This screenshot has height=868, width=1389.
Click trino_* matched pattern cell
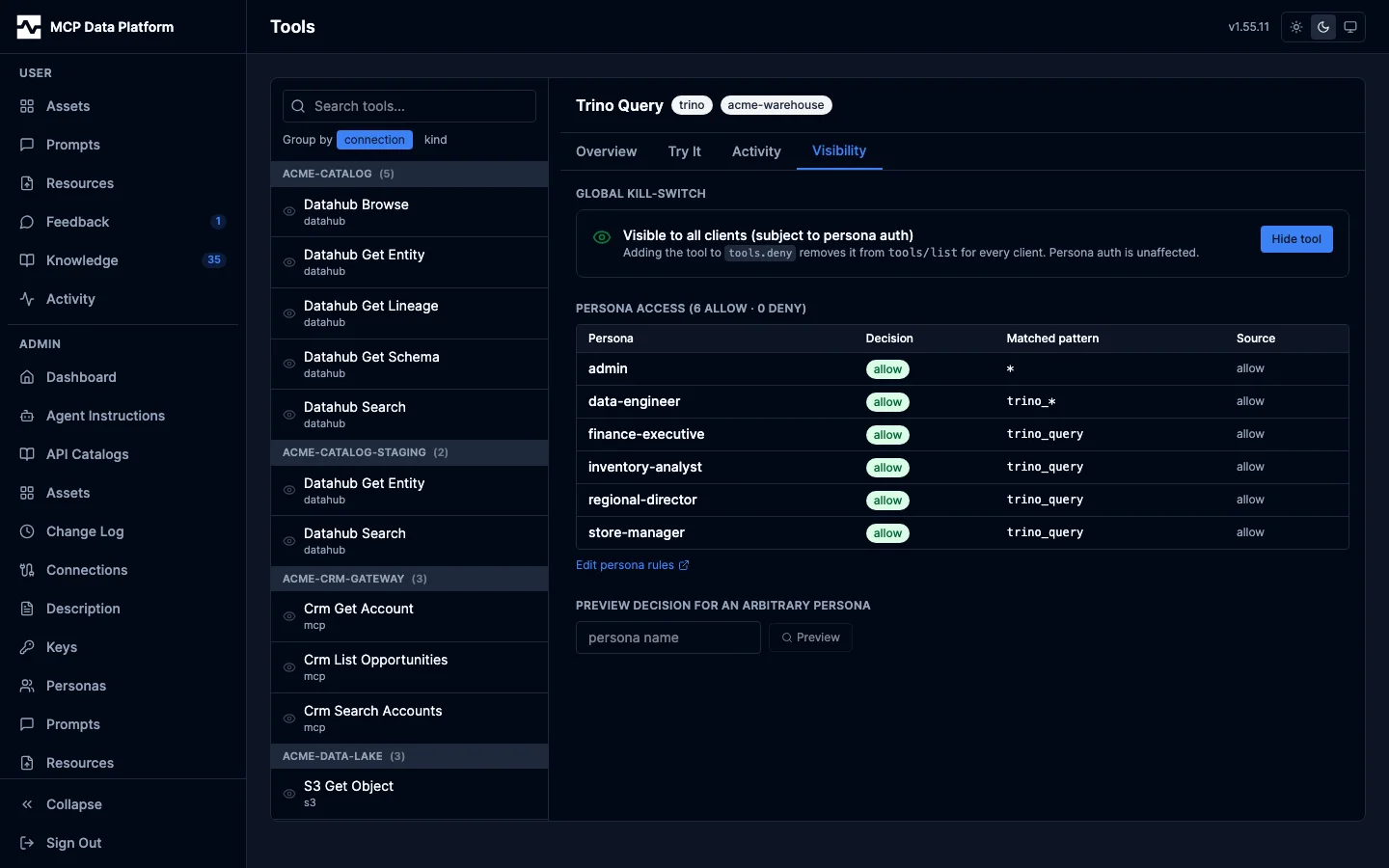[1031, 401]
